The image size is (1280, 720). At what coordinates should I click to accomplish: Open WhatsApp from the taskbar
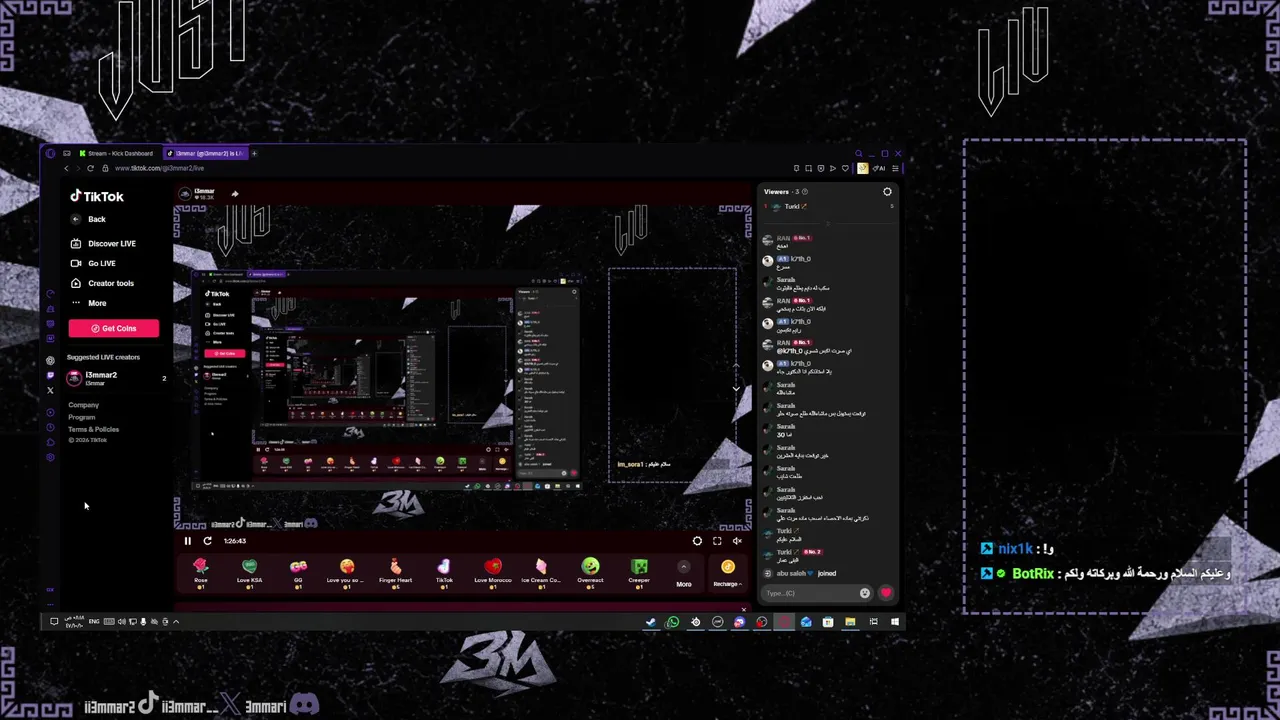(x=673, y=622)
